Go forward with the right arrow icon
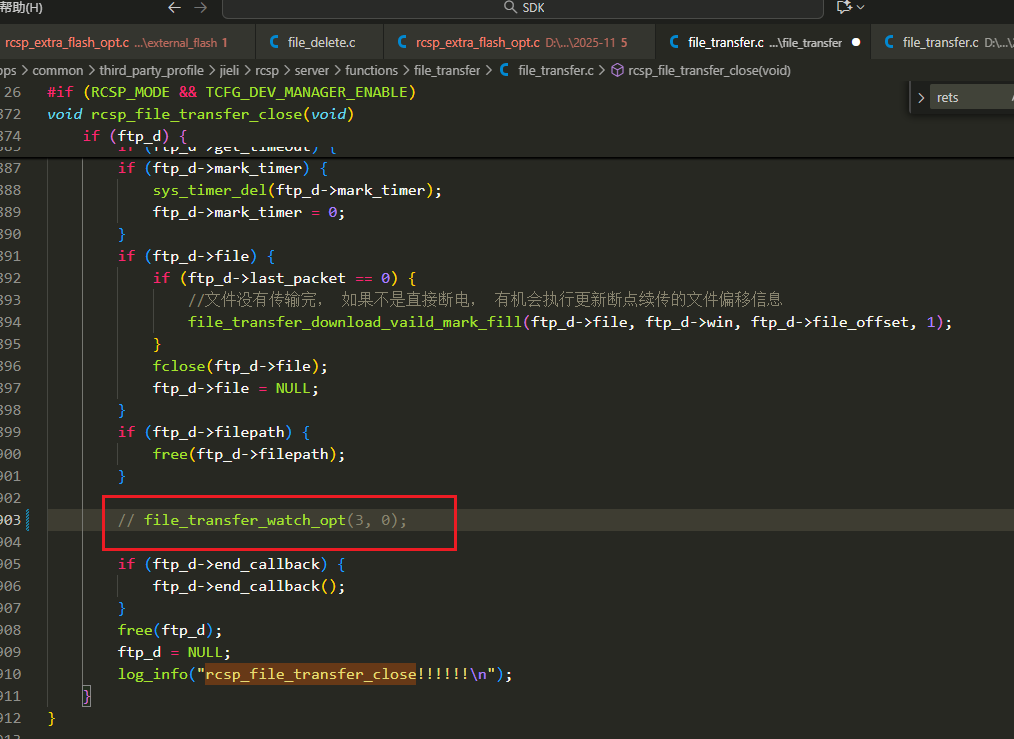 (200, 7)
